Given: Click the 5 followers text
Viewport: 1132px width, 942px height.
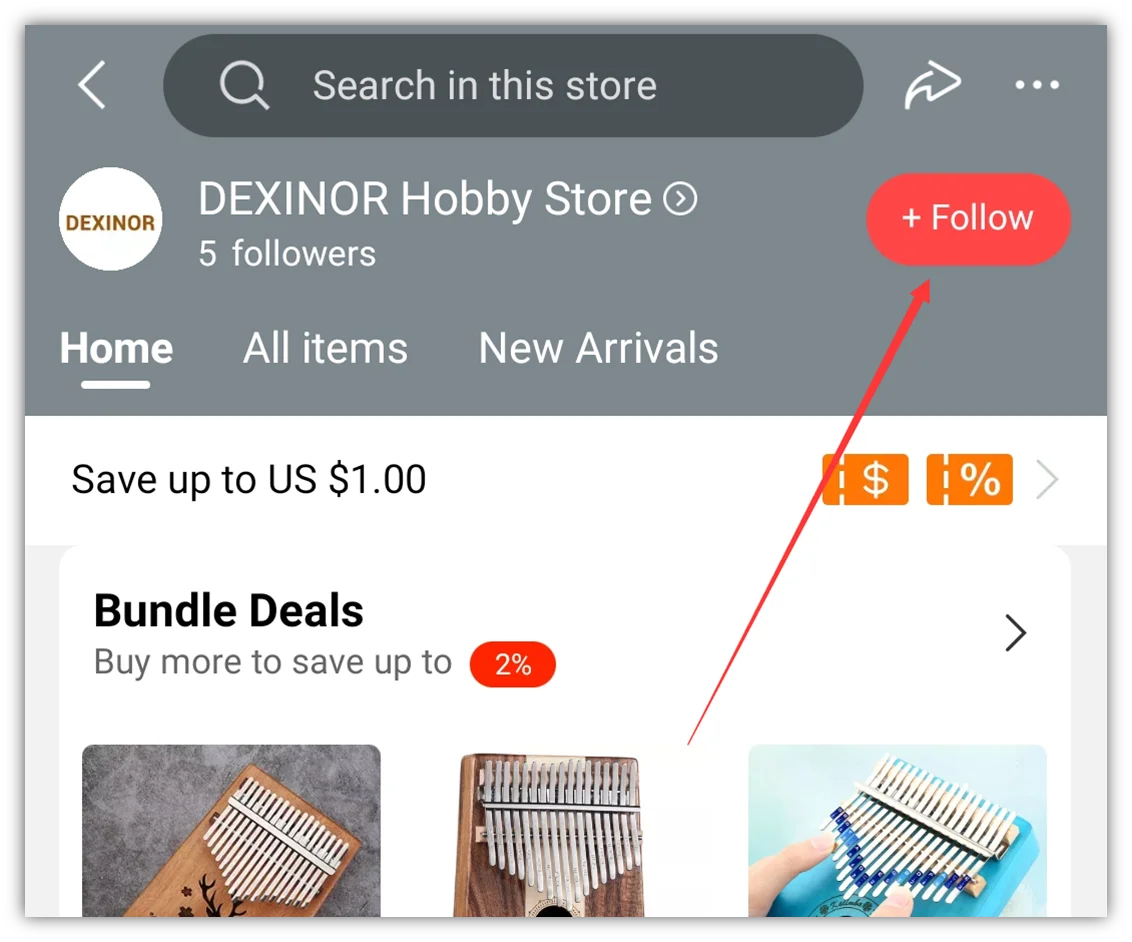Looking at the screenshot, I should [x=287, y=254].
